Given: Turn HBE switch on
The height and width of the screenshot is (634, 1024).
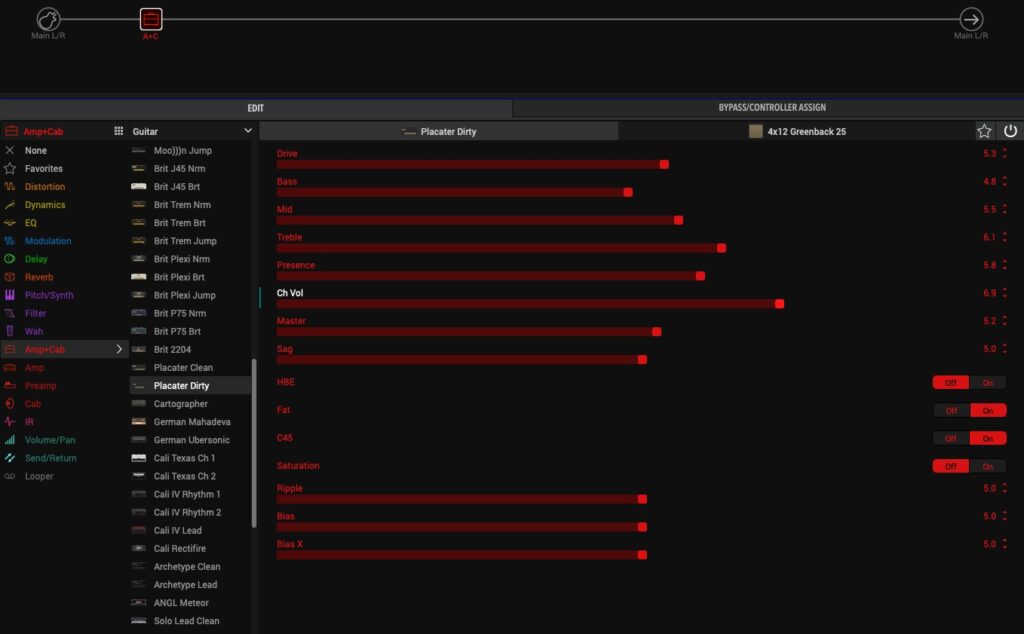Looking at the screenshot, I should pyautogui.click(x=988, y=383).
